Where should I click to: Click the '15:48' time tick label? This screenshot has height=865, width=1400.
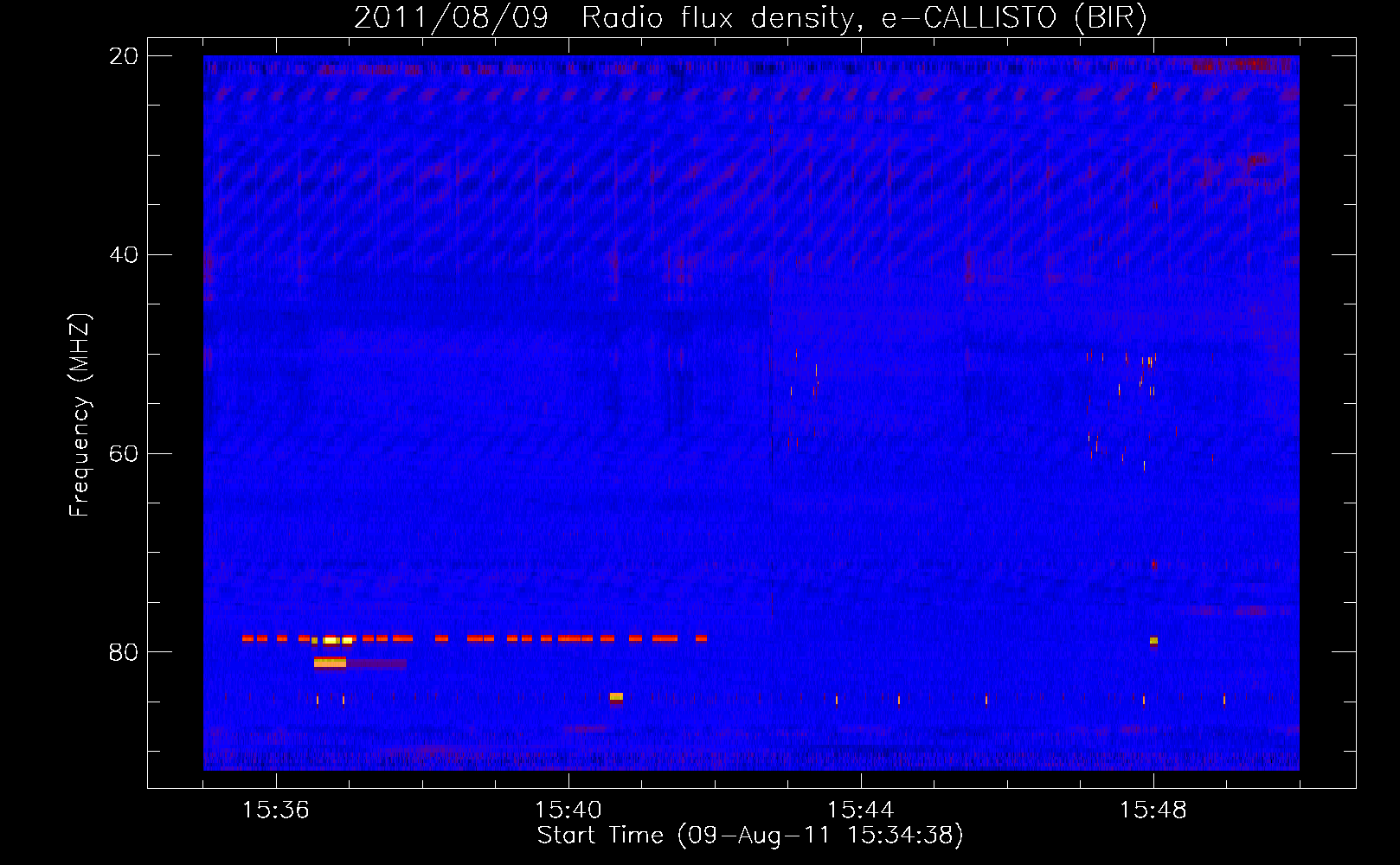1153,811
